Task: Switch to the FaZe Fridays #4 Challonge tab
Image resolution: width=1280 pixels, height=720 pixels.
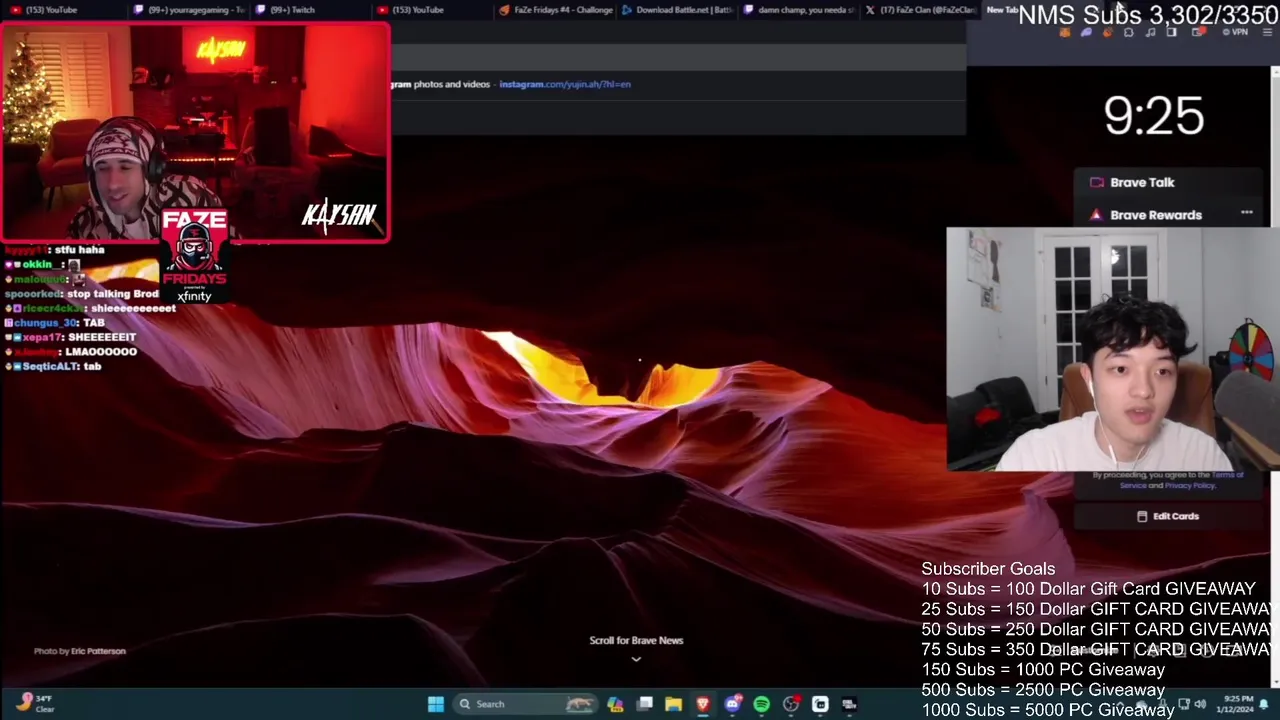Action: pyautogui.click(x=555, y=10)
